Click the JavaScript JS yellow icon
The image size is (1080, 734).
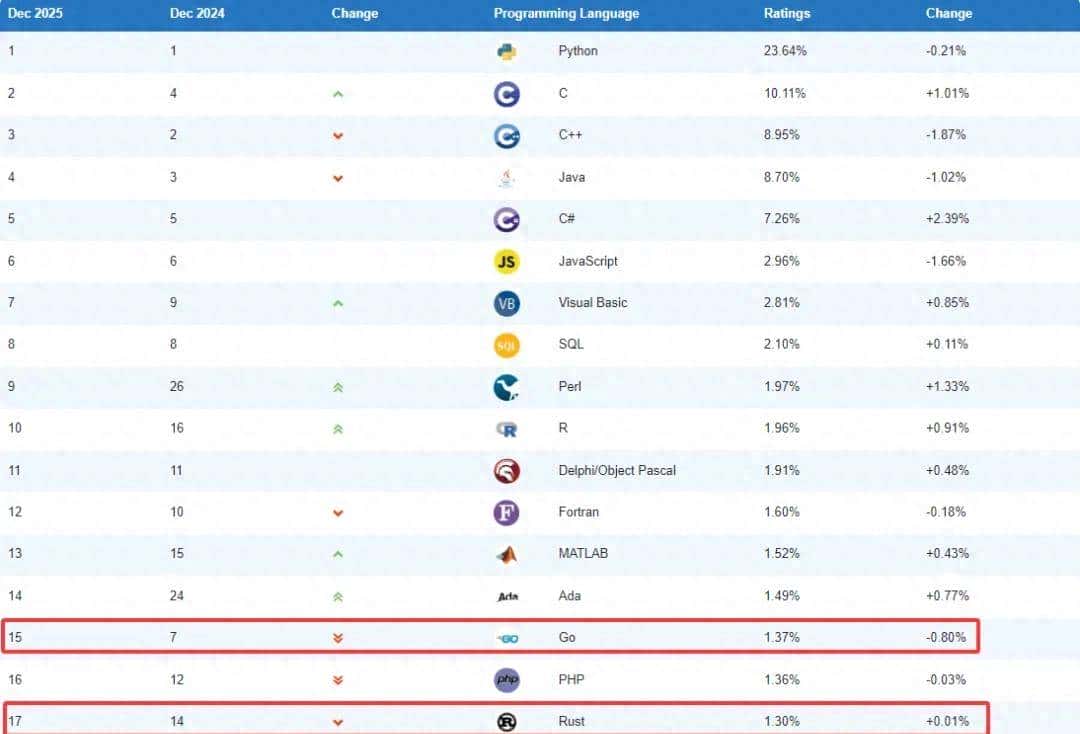click(507, 261)
